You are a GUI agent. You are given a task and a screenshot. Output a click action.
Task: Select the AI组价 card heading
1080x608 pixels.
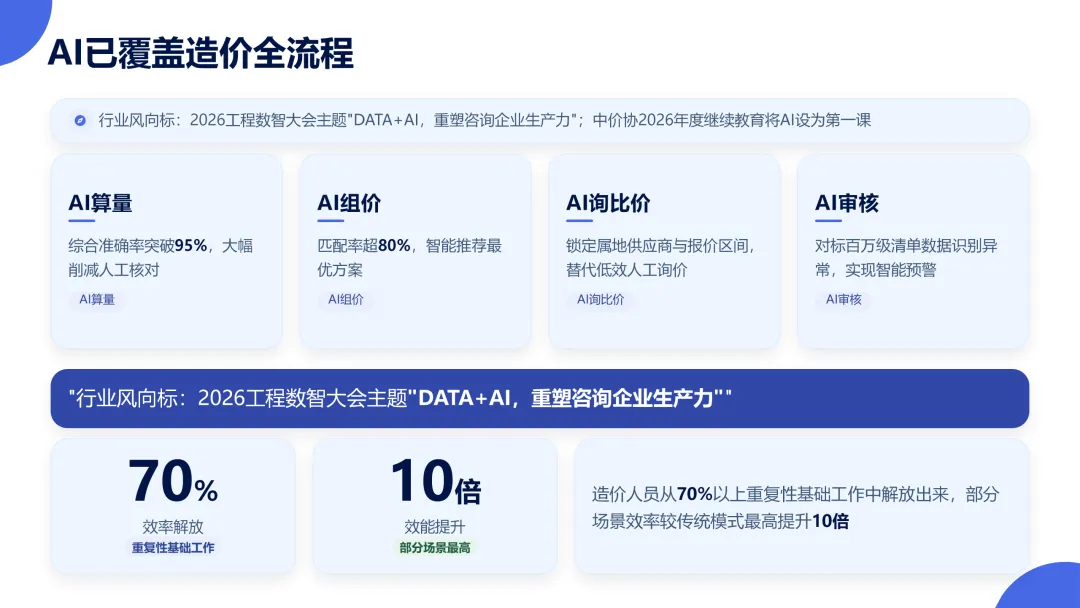(349, 203)
